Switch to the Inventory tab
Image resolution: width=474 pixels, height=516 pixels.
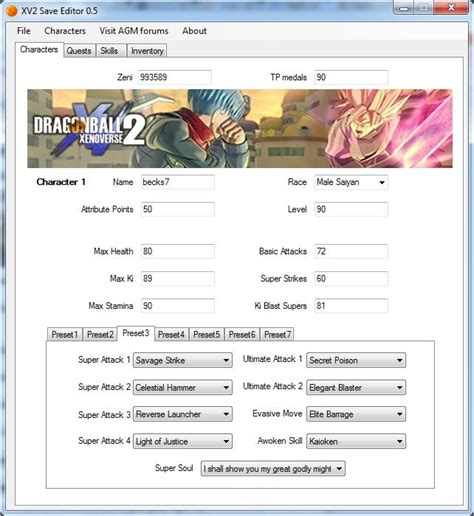click(147, 51)
